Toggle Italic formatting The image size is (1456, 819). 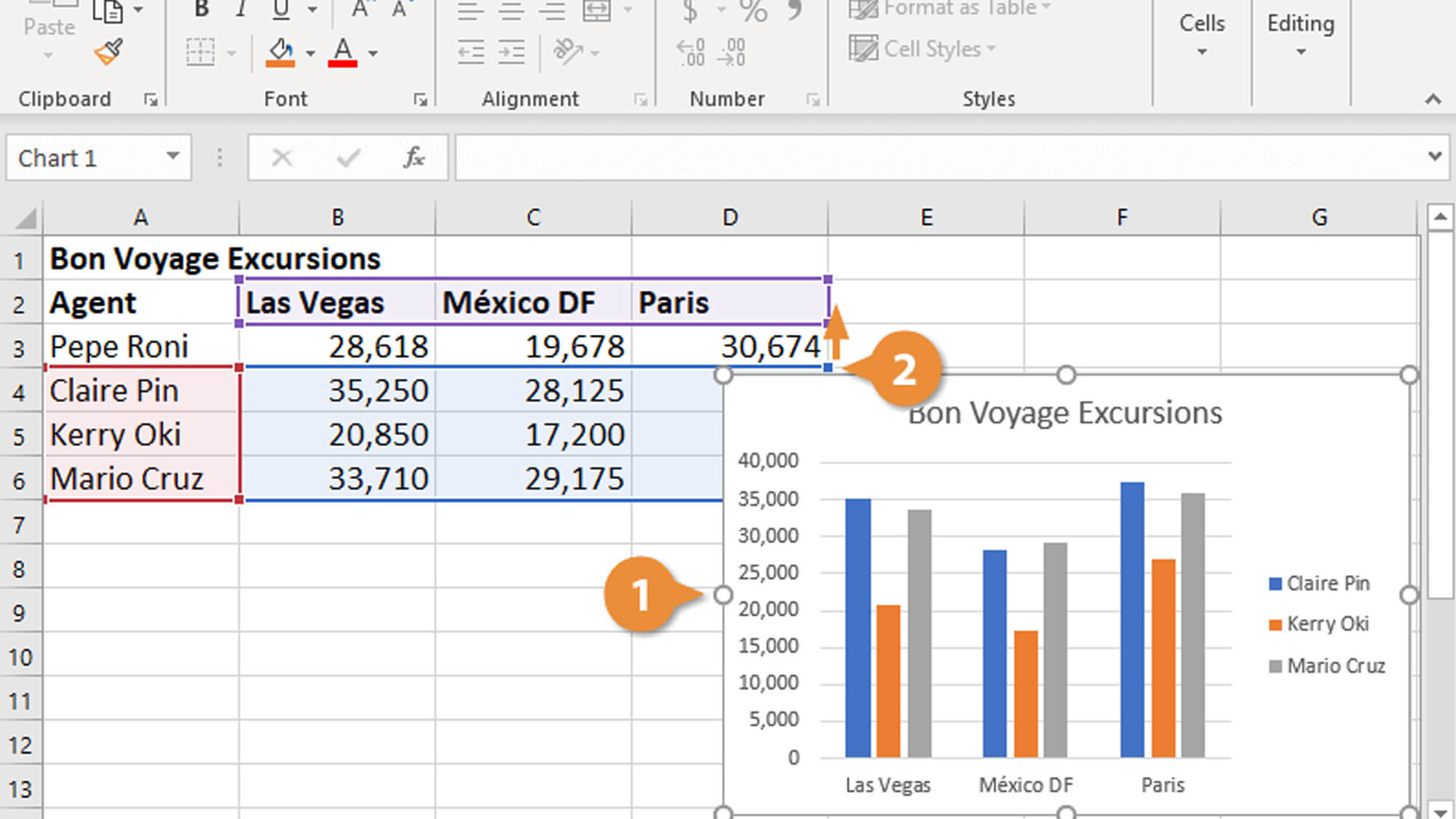click(x=241, y=9)
